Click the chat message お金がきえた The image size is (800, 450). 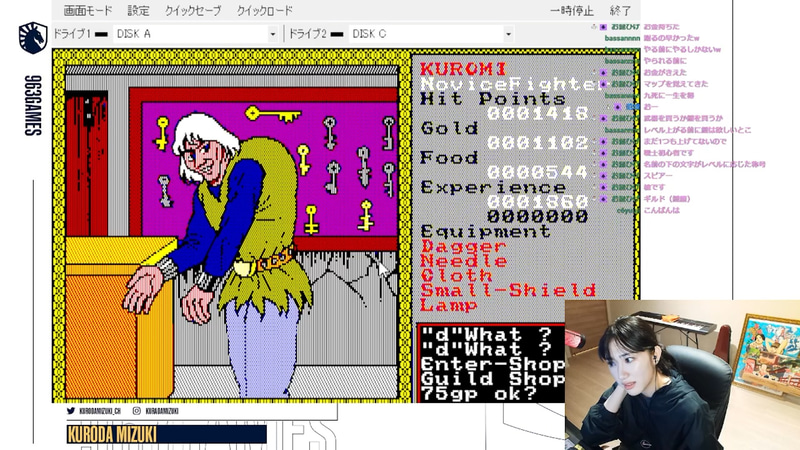(x=665, y=72)
